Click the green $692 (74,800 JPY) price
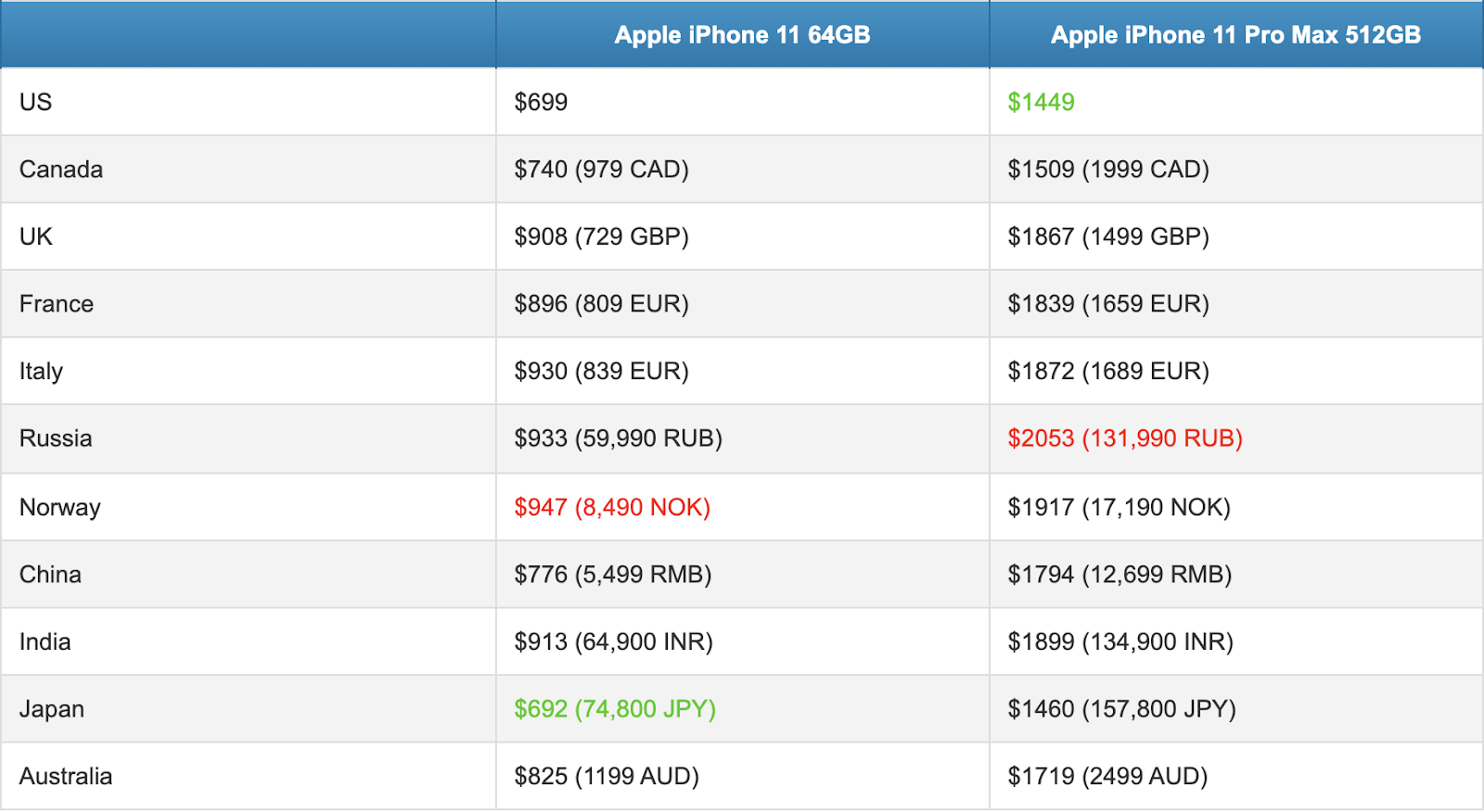Viewport: 1484px width, 812px height. click(615, 709)
